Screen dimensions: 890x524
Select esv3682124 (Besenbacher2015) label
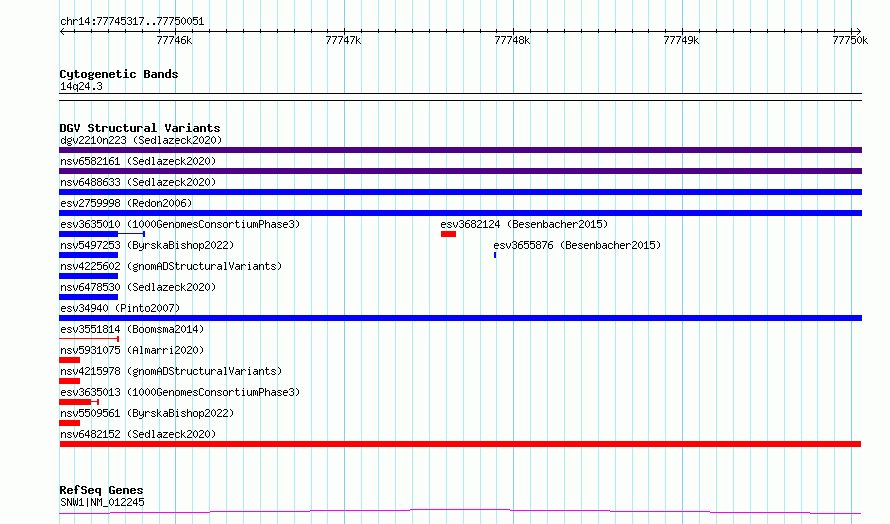tap(524, 224)
